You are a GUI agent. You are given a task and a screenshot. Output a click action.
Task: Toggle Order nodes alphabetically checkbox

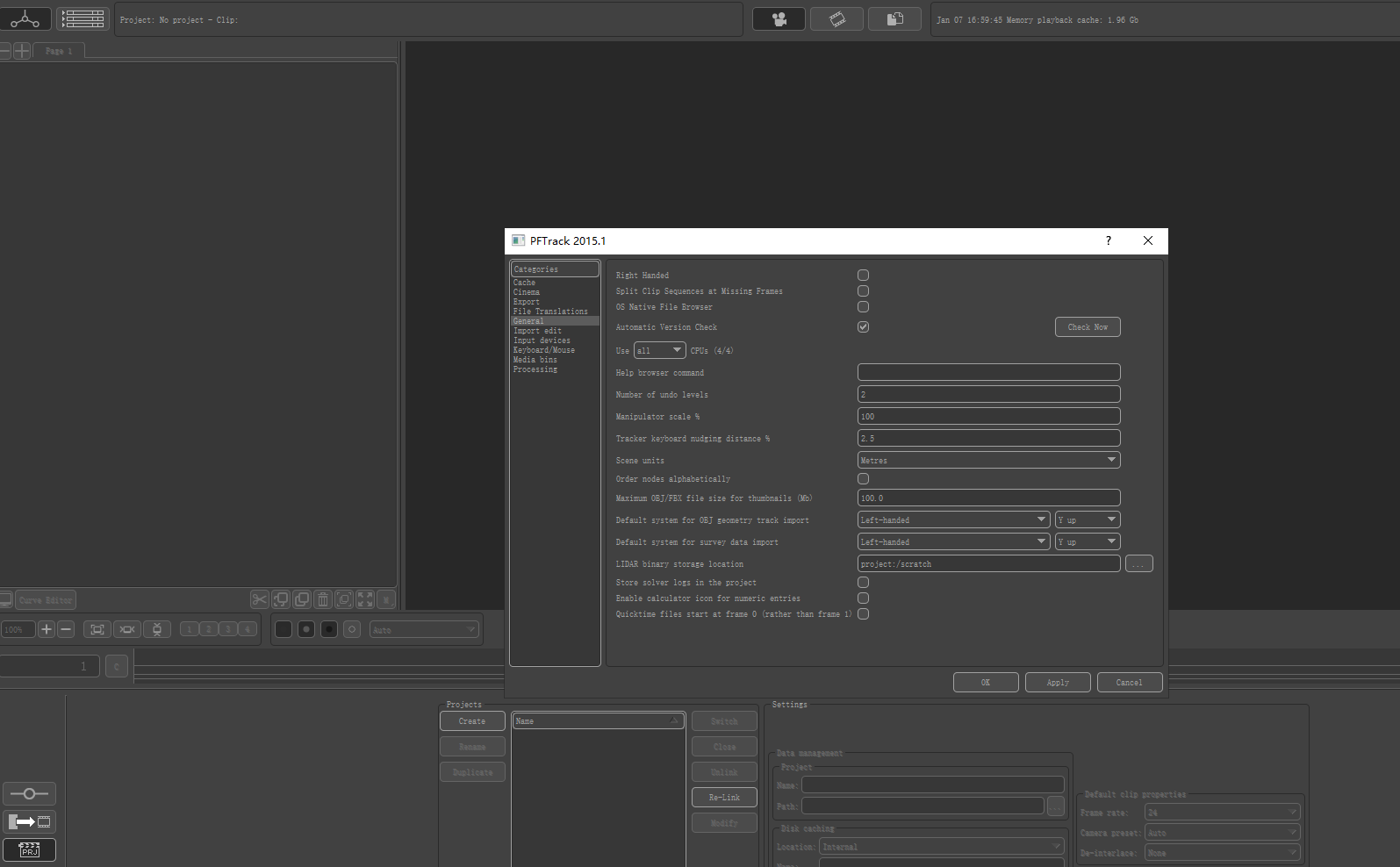click(x=863, y=479)
